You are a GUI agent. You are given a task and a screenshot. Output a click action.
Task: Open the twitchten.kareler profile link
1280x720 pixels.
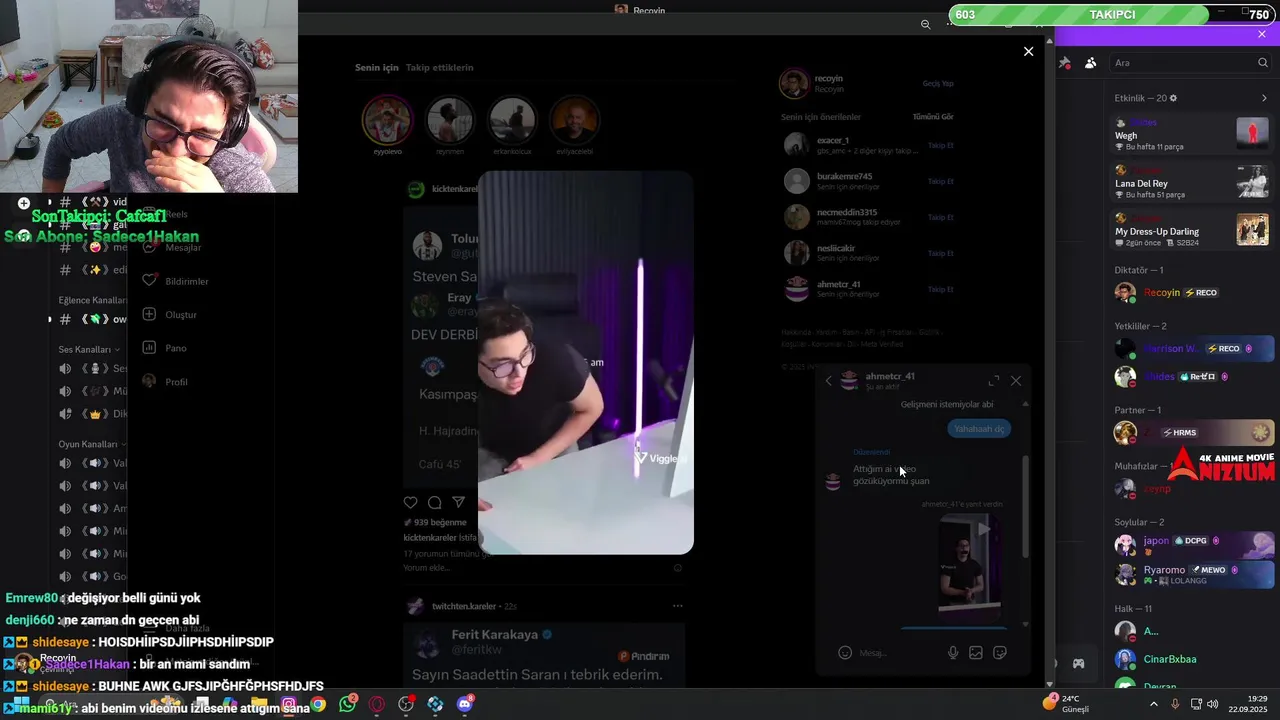(464, 606)
